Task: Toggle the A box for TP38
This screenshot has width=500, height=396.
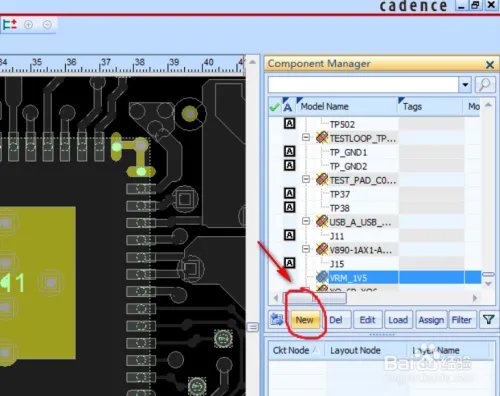Action: click(x=289, y=207)
